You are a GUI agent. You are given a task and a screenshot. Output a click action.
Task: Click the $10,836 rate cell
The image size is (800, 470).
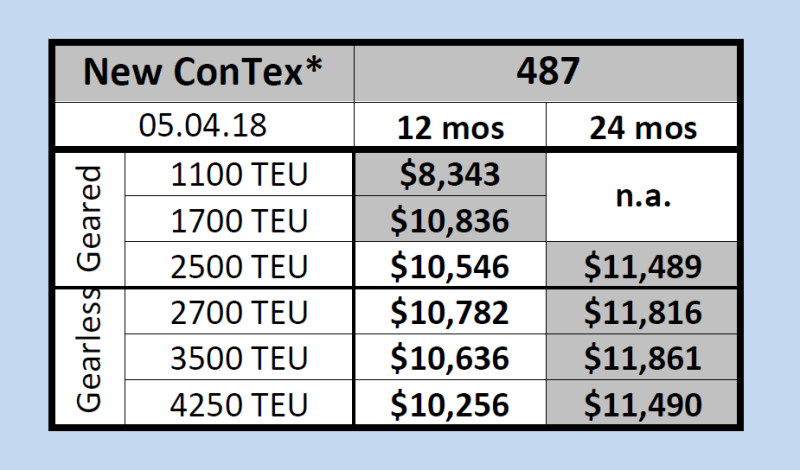click(450, 223)
